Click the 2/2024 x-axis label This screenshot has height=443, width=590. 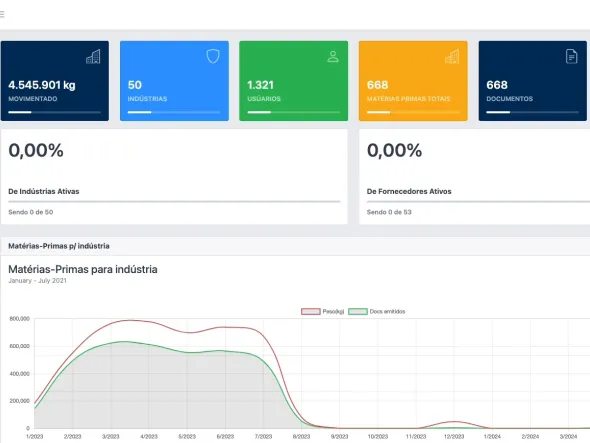point(530,437)
